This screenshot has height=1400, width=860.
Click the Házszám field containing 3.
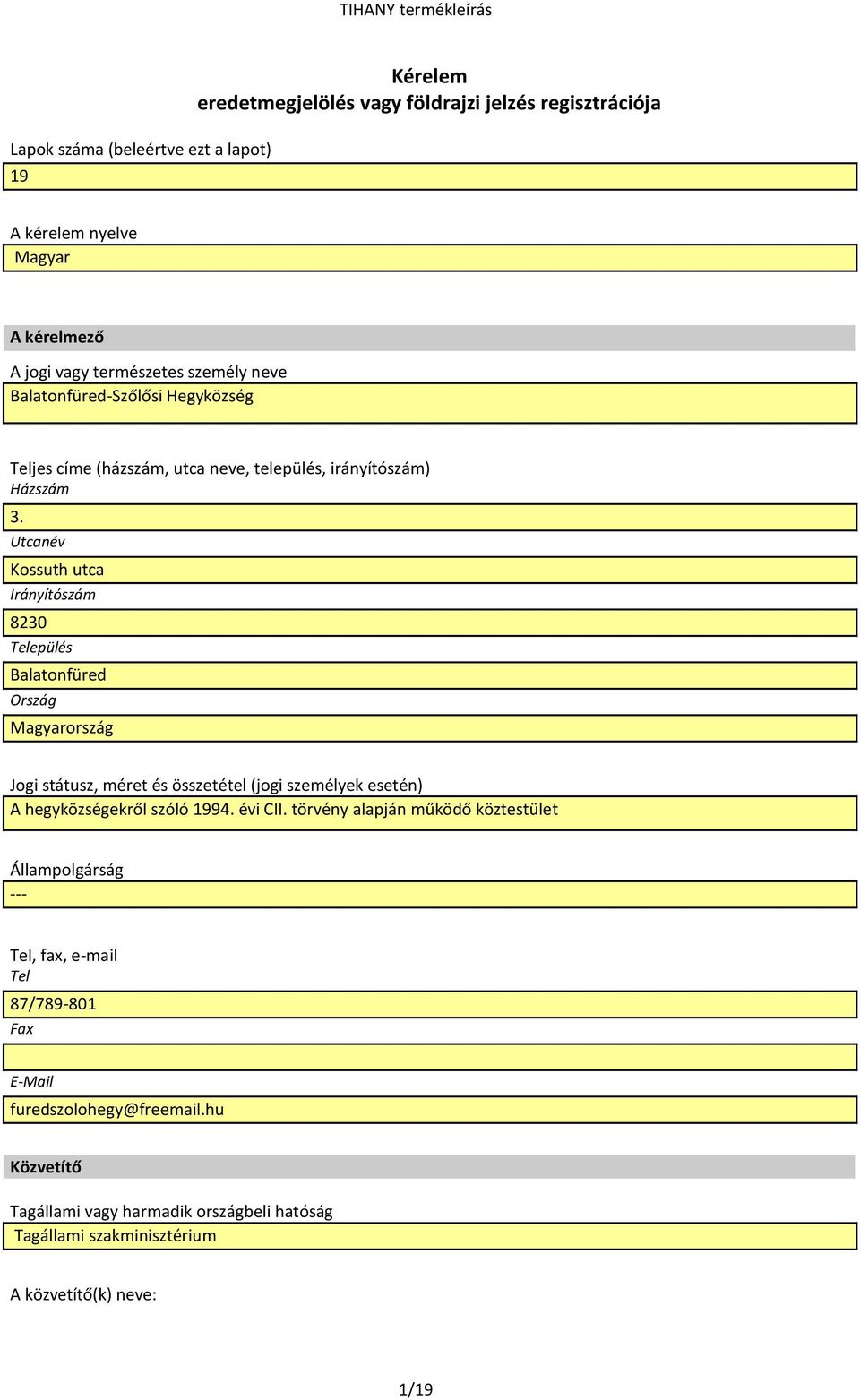430,517
